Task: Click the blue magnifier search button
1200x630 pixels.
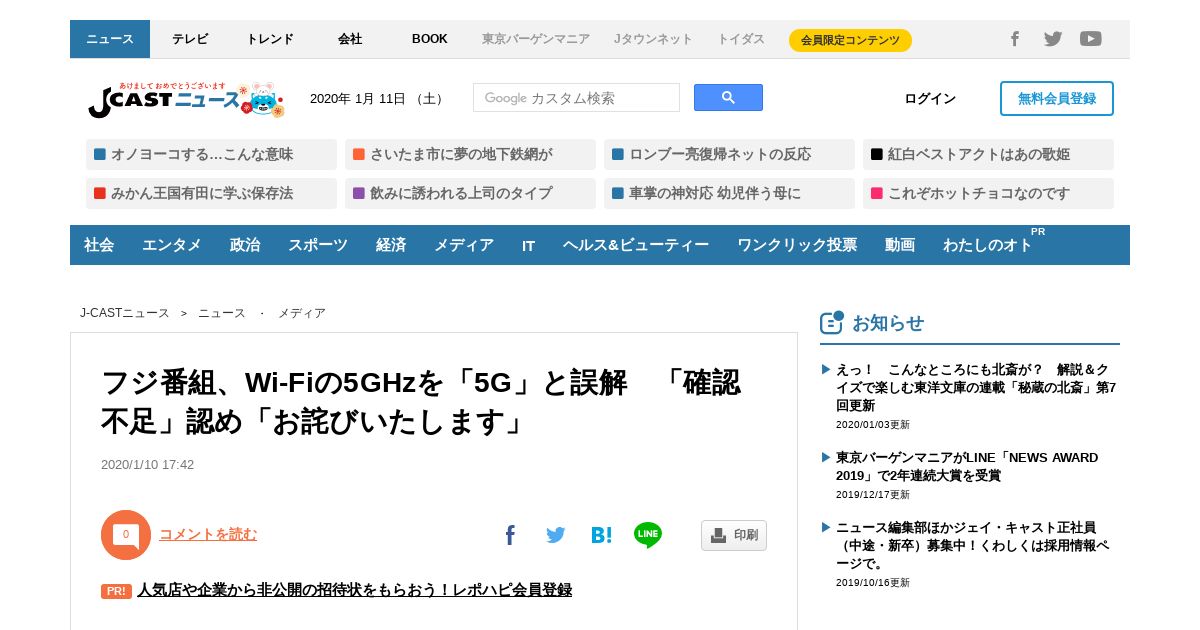Action: 728,98
